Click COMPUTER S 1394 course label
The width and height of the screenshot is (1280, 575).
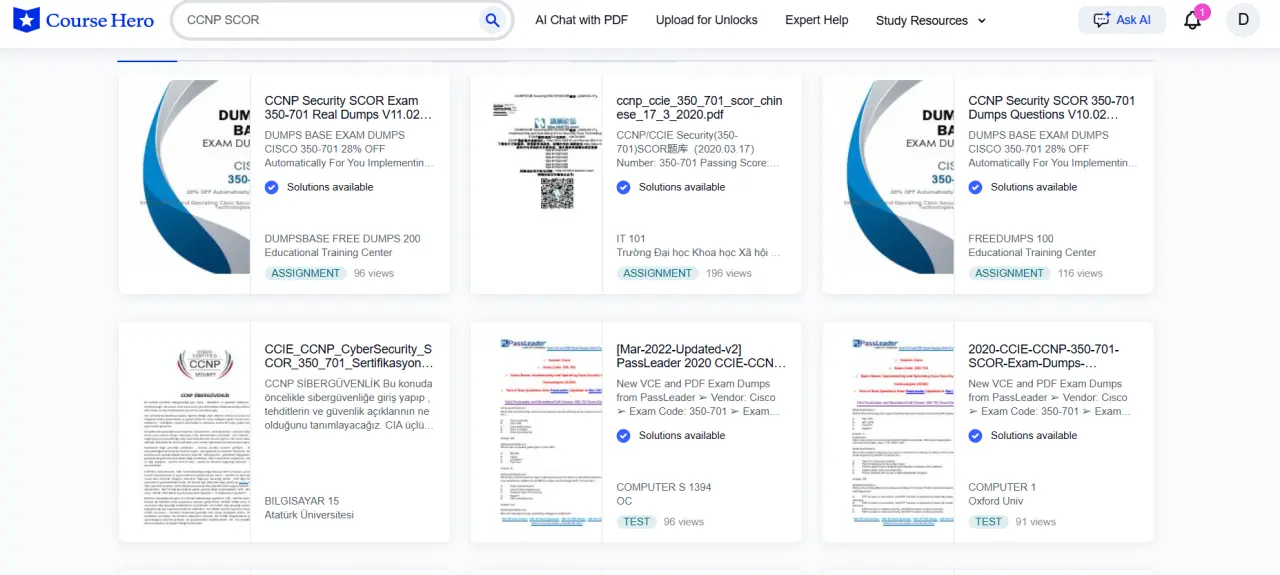point(664,487)
